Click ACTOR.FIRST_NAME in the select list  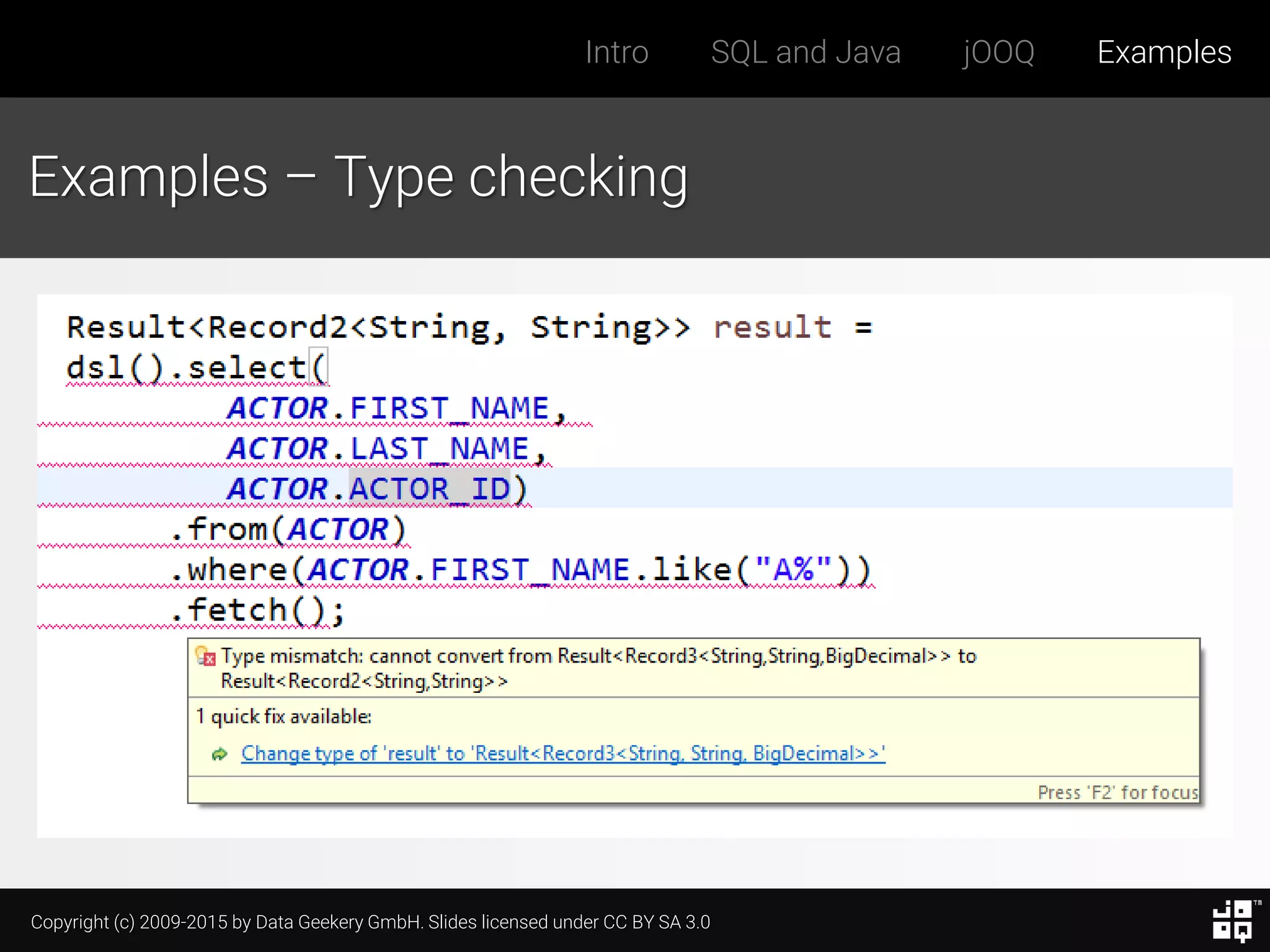tap(388, 408)
